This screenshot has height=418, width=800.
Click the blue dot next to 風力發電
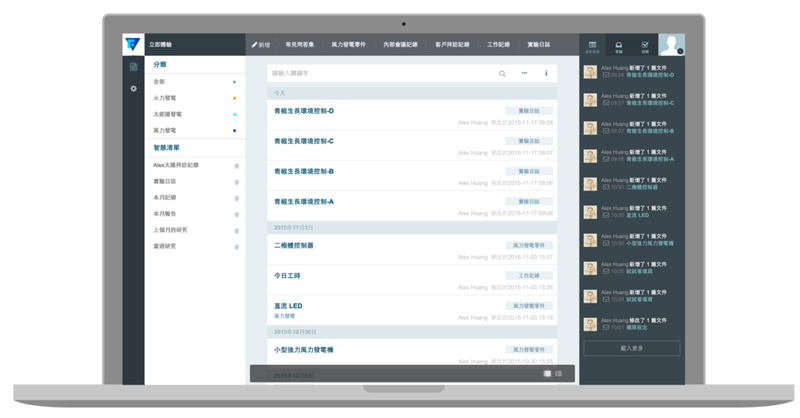(234, 131)
